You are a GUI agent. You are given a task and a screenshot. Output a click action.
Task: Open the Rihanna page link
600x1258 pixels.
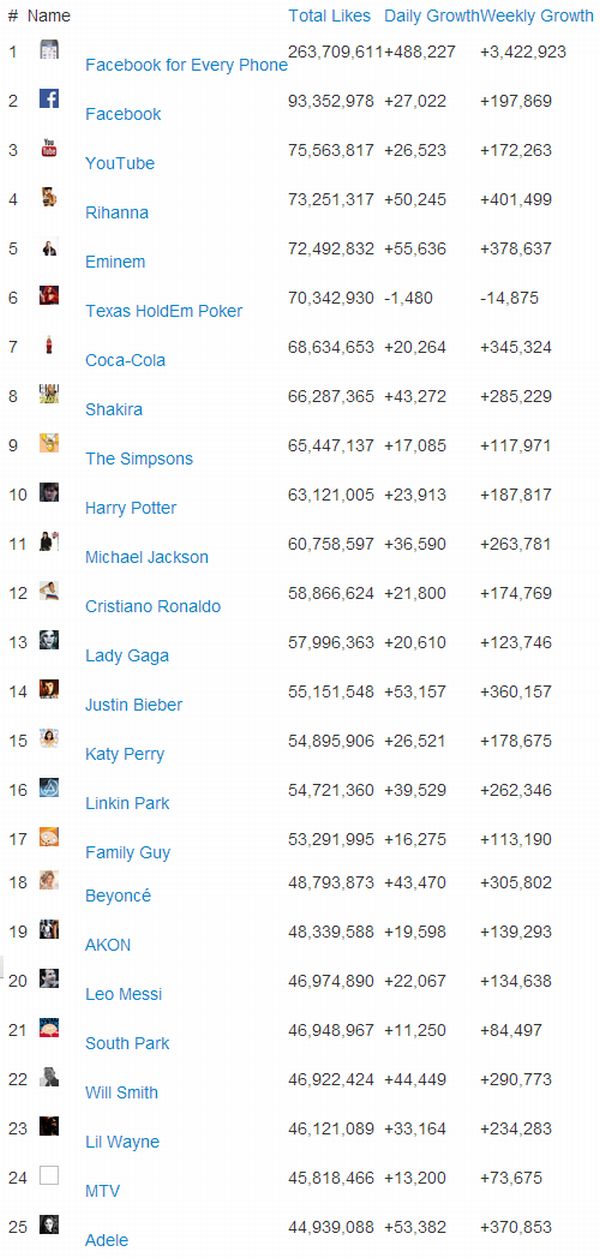[117, 213]
